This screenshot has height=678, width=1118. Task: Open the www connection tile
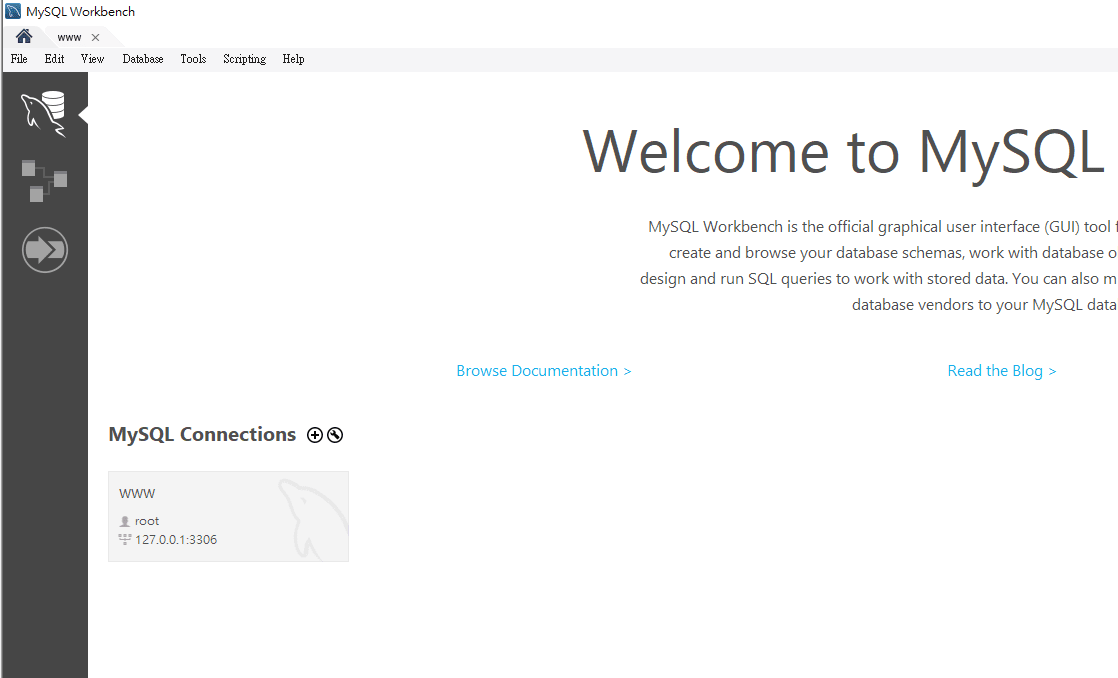[x=228, y=516]
